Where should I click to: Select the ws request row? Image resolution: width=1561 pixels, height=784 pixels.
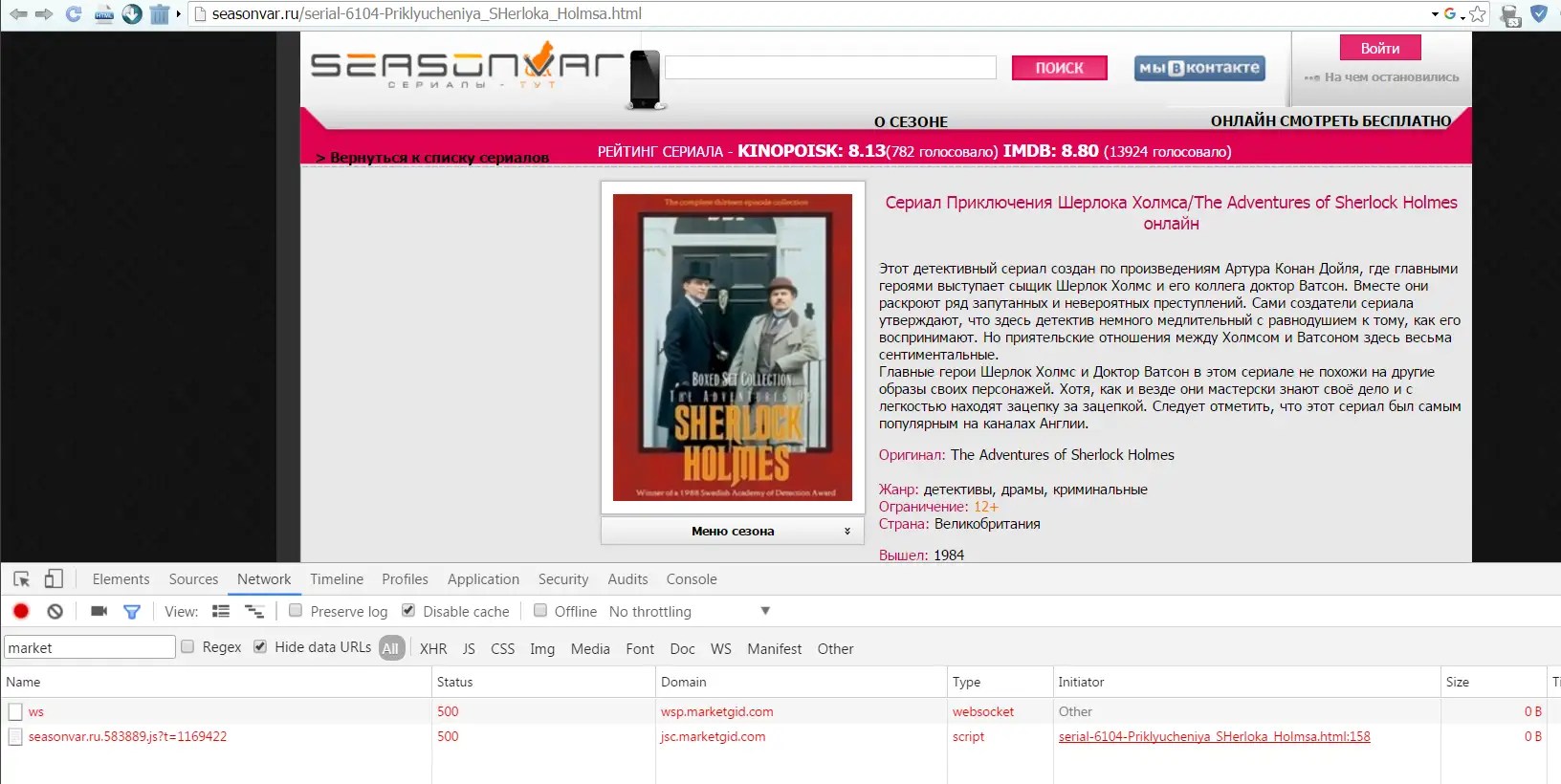tap(771, 711)
